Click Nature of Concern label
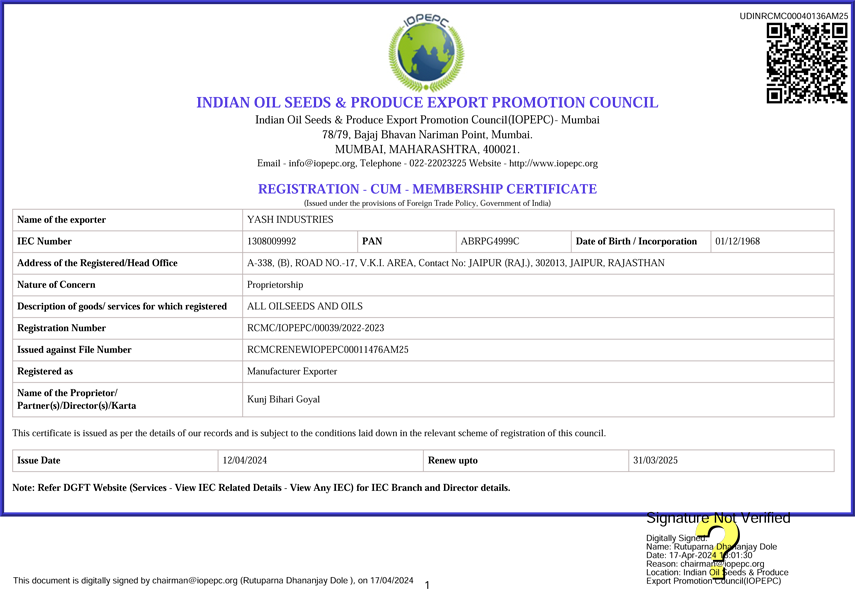855x589 pixels. (x=56, y=285)
